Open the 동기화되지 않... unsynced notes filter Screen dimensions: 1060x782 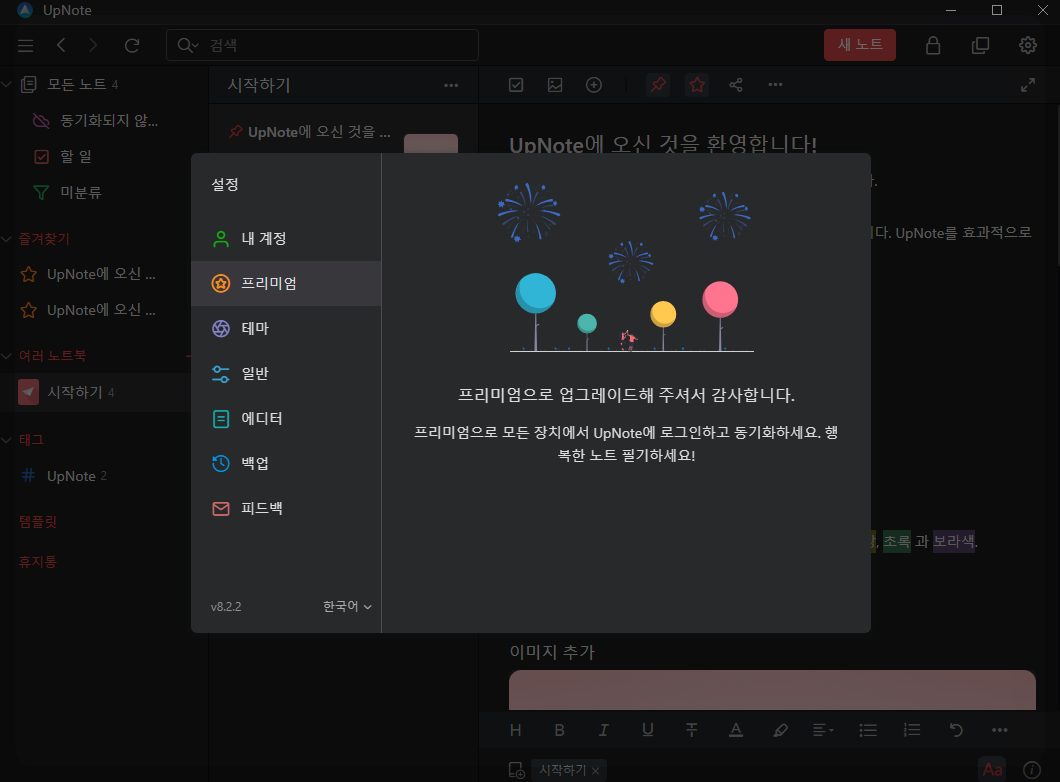click(95, 120)
